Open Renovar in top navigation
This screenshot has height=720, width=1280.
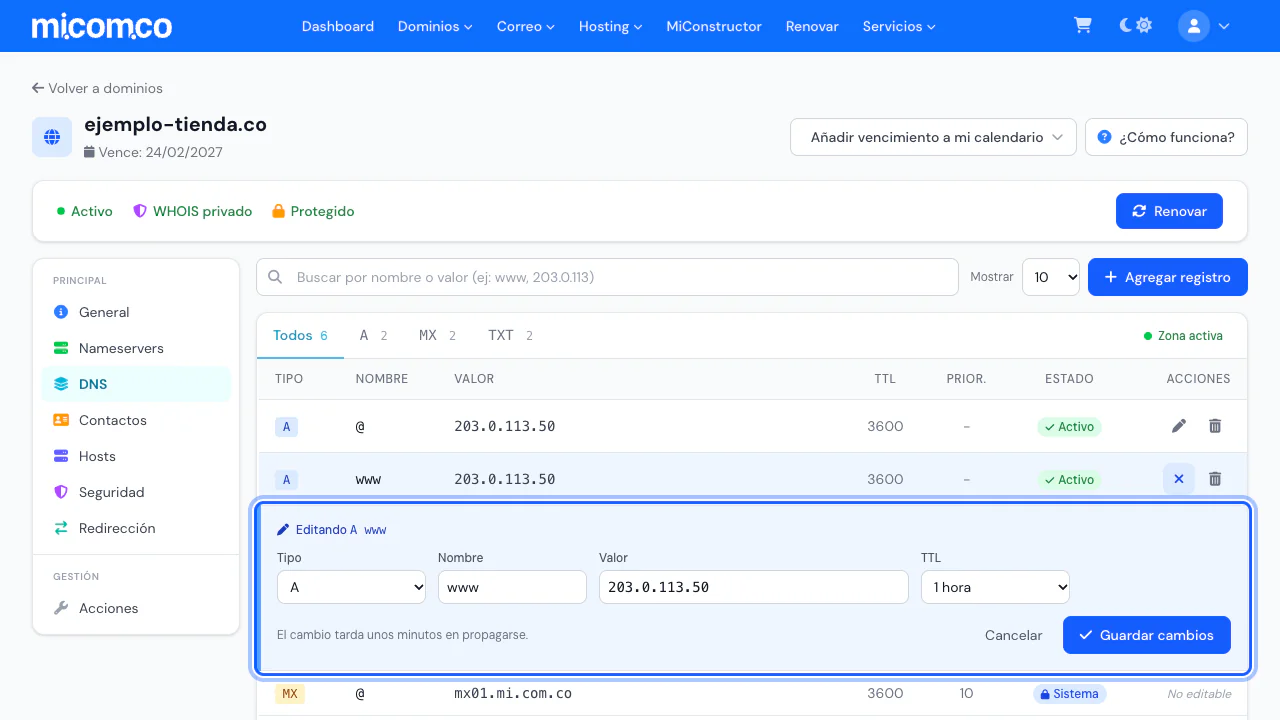[x=812, y=26]
